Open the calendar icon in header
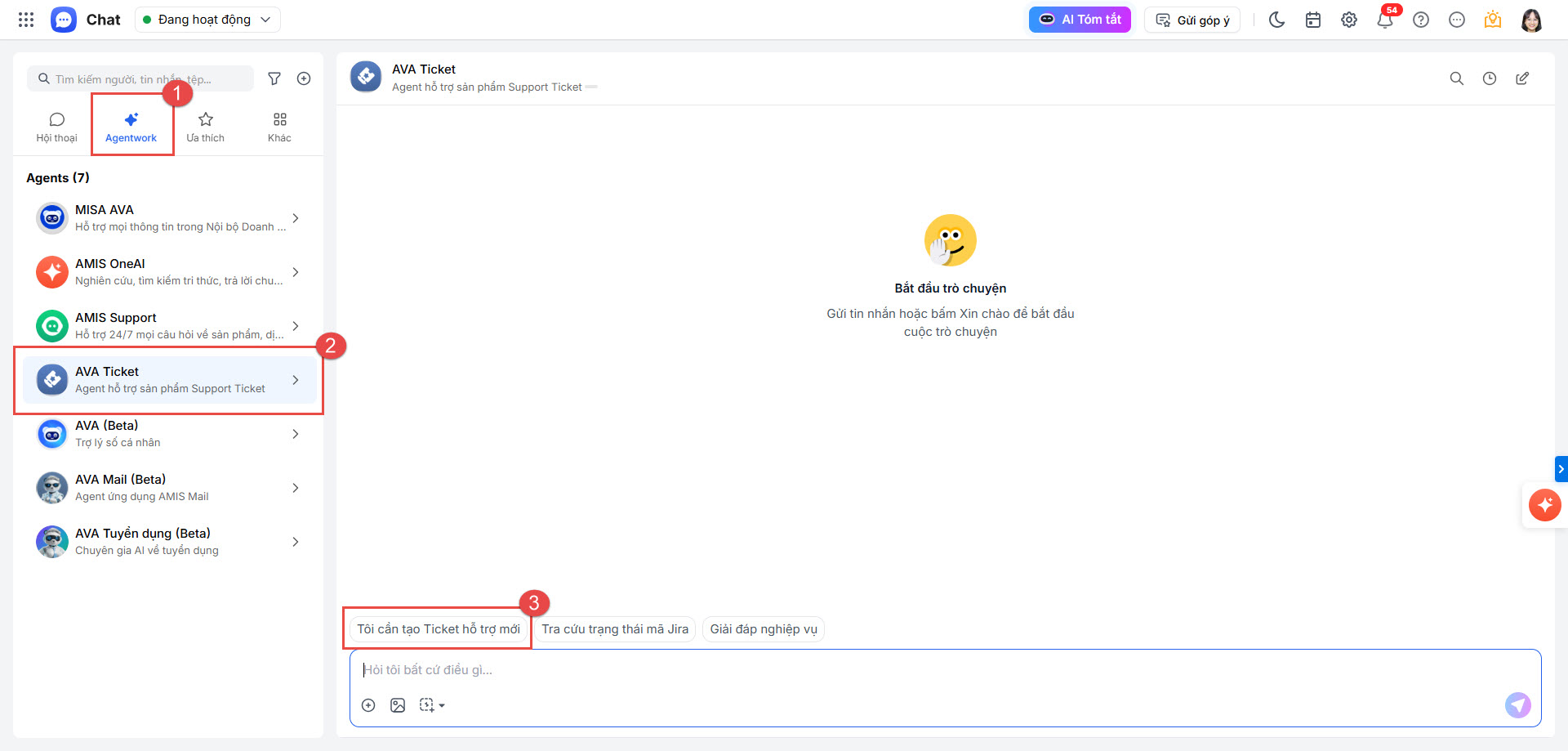The height and width of the screenshot is (751, 1568). click(x=1313, y=20)
